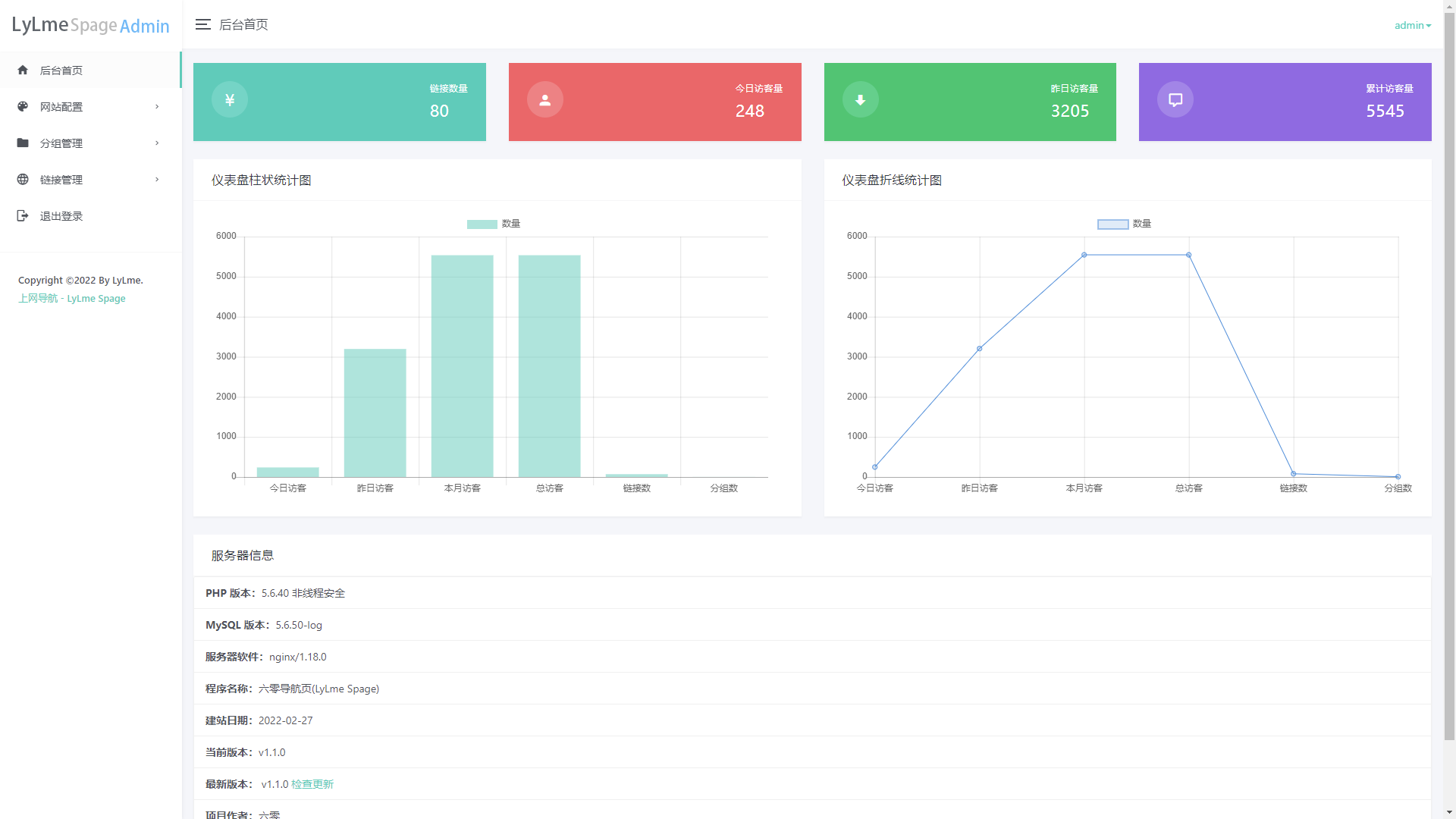Select the 退出登录 menu item
The image size is (1456, 819).
[x=61, y=216]
